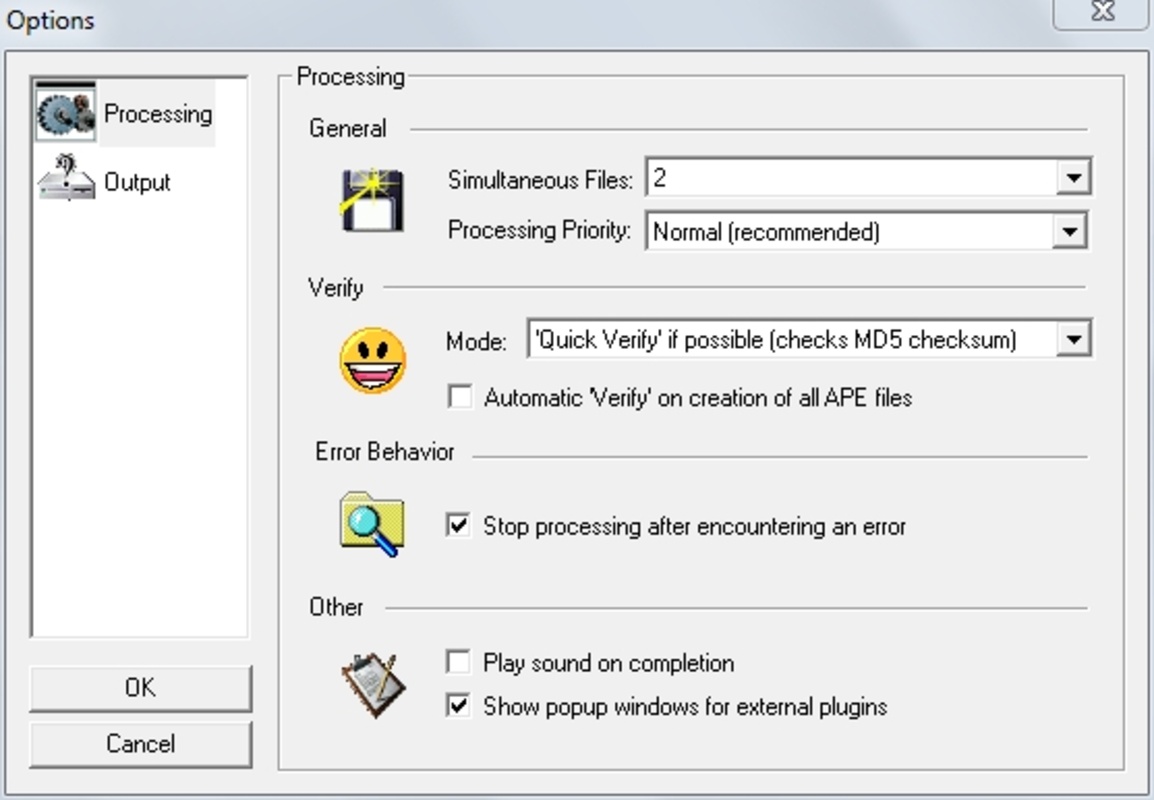1154x800 pixels.
Task: Click the floppy disk General icon
Action: [x=372, y=200]
